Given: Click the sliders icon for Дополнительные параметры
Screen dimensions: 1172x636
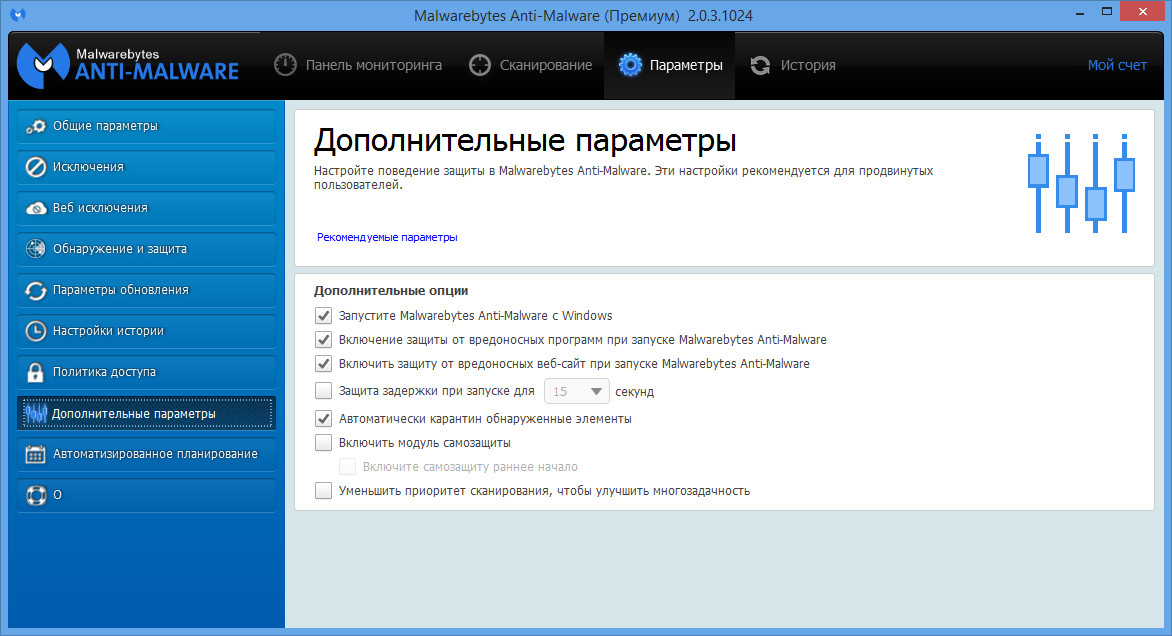Looking at the screenshot, I should click(x=35, y=413).
